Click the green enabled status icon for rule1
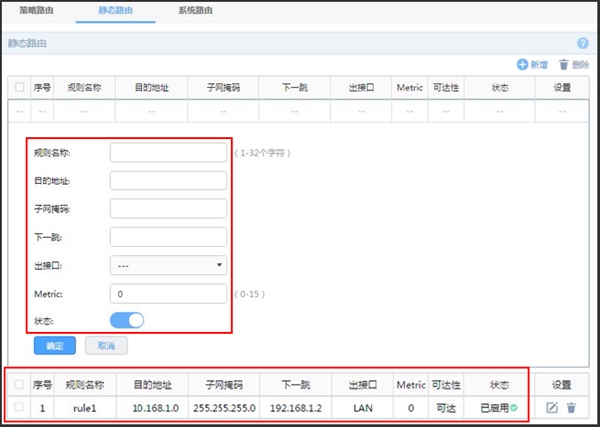Screen dimensions: 600x427 click(514, 408)
